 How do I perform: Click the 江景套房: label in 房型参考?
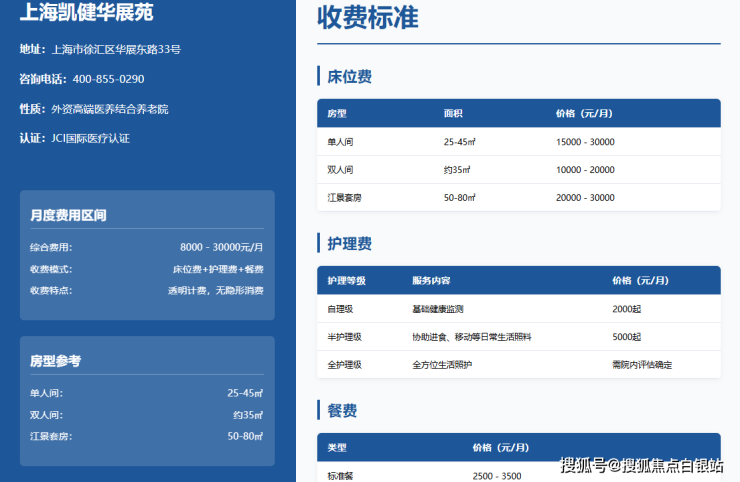coord(51,436)
